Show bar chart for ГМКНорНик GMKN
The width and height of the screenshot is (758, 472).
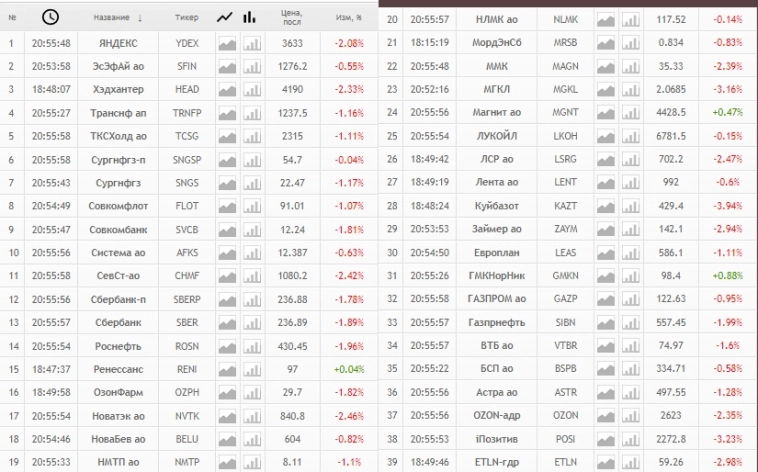[x=630, y=276]
